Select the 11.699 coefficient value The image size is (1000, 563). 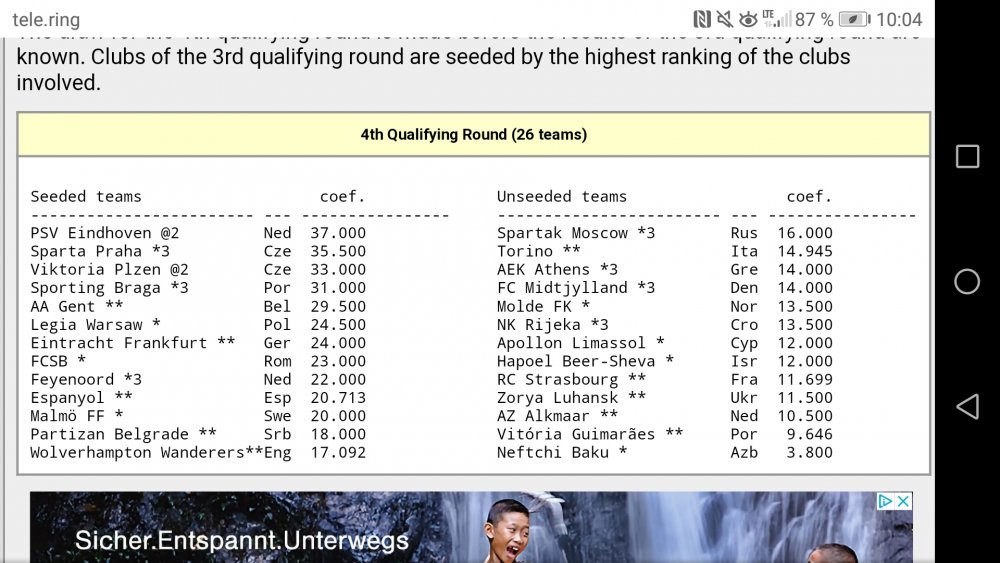click(x=805, y=379)
